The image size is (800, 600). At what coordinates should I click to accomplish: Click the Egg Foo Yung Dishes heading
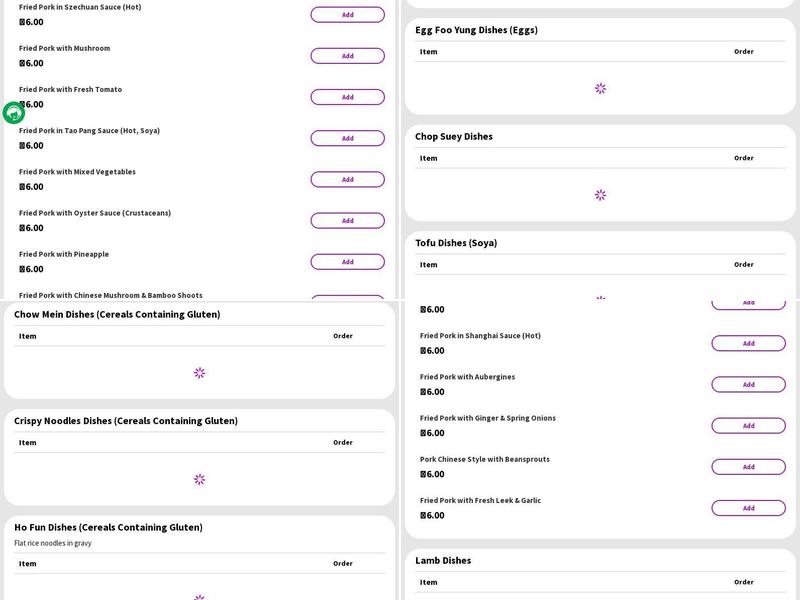point(476,30)
